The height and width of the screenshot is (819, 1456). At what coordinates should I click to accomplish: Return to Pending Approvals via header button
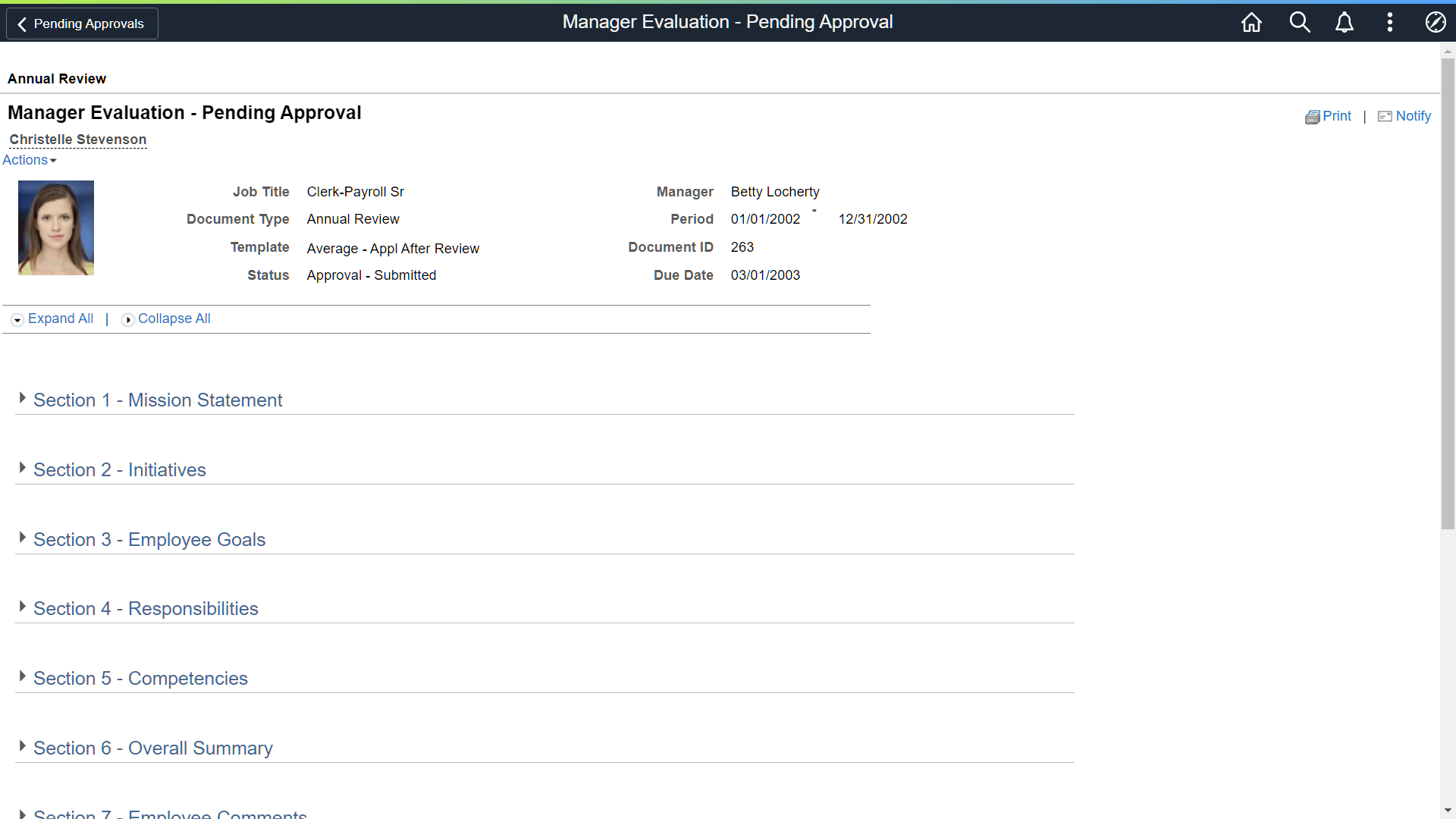81,24
